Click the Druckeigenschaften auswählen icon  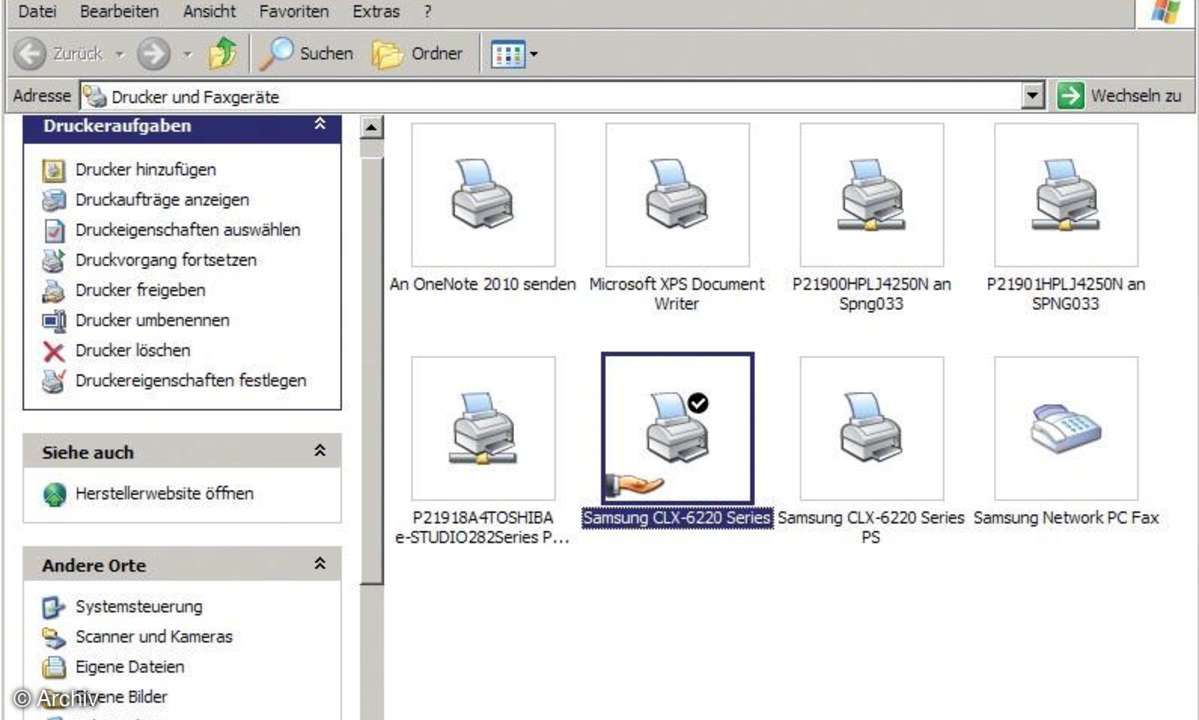[x=54, y=230]
